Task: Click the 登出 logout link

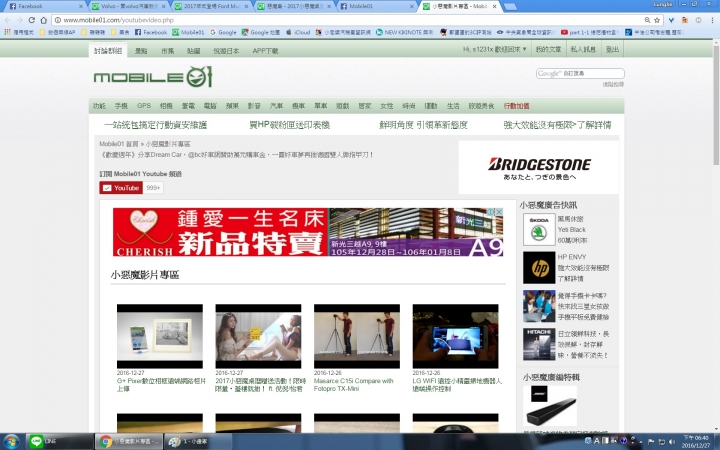Action: point(612,49)
